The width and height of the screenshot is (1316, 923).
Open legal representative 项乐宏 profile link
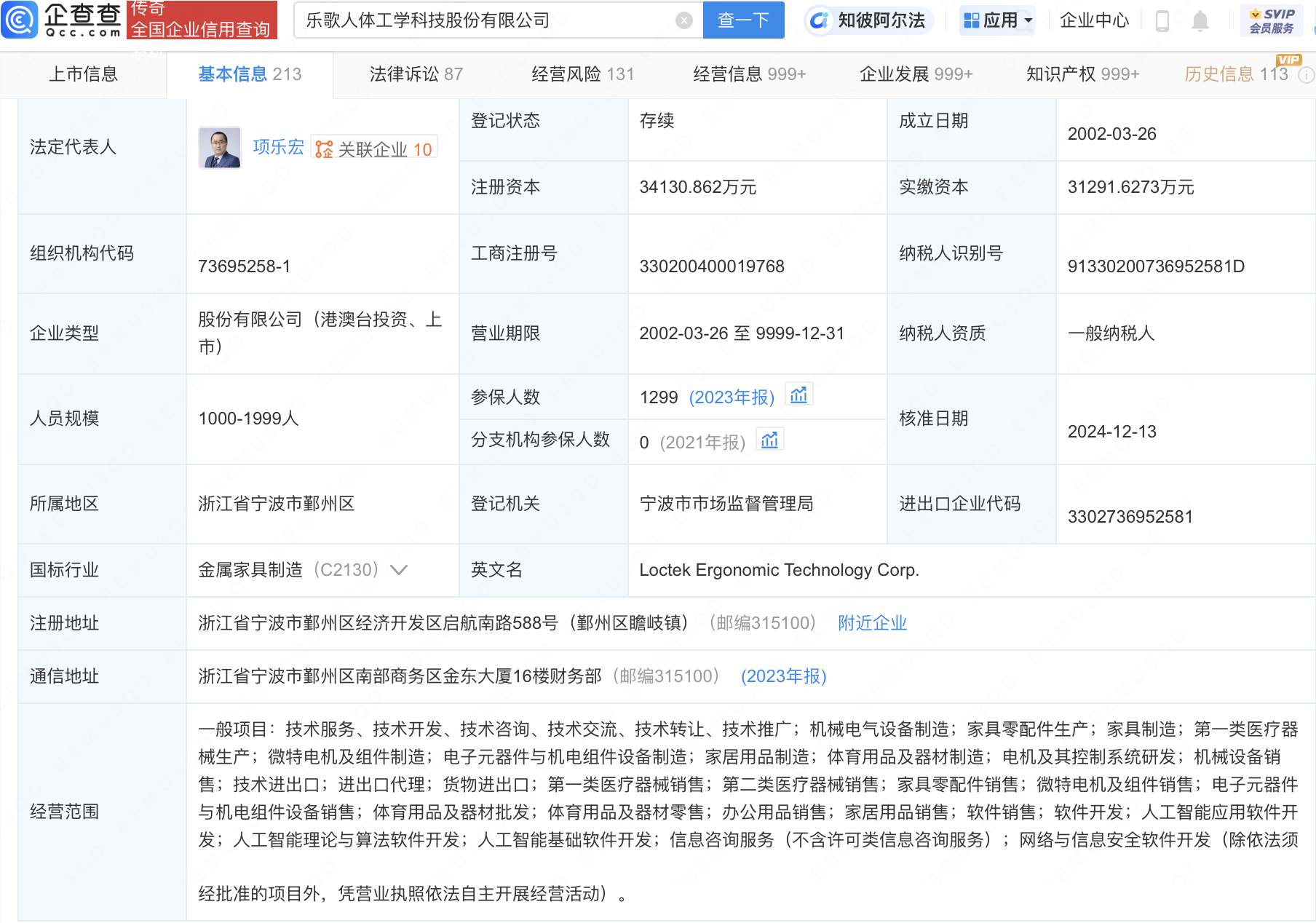pos(278,147)
